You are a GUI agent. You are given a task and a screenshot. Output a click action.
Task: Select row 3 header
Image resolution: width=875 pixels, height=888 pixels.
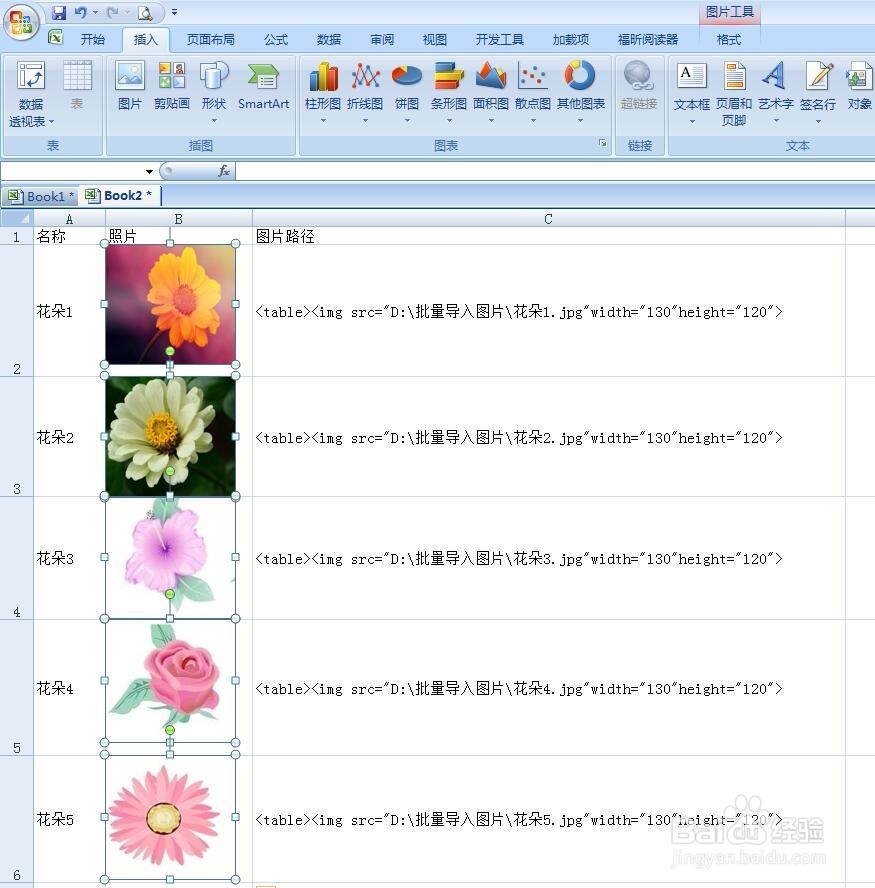tap(17, 437)
